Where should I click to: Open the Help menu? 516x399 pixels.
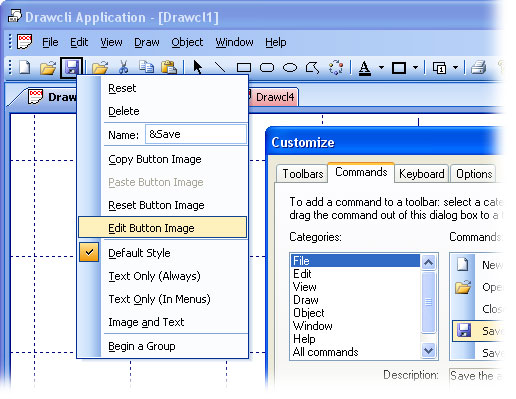pyautogui.click(x=276, y=42)
